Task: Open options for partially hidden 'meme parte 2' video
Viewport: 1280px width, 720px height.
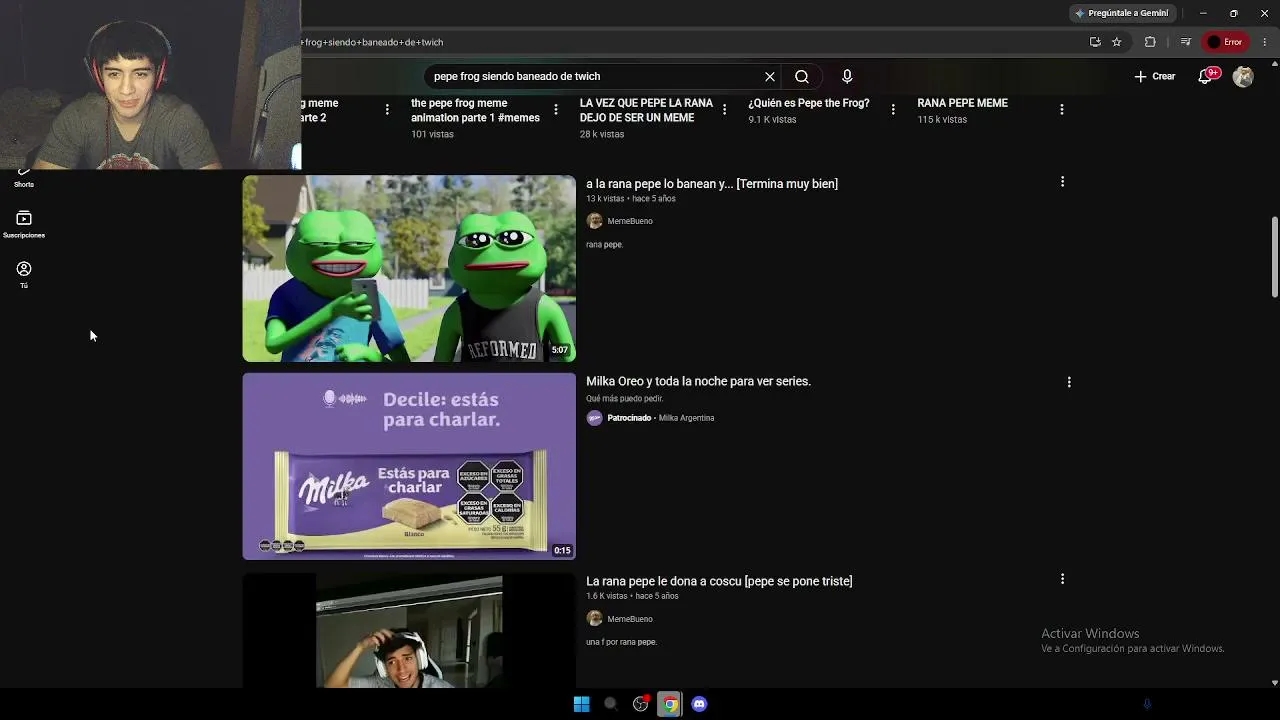Action: click(387, 109)
